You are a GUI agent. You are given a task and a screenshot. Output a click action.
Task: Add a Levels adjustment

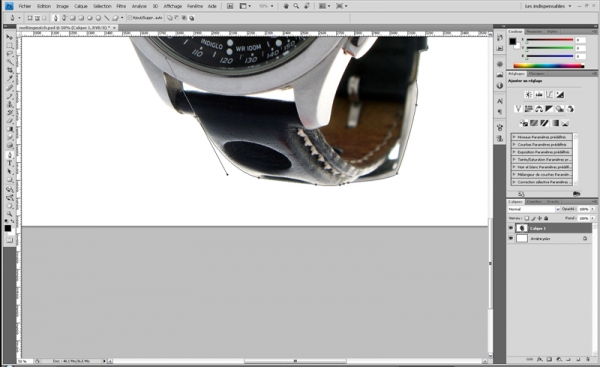(x=539, y=95)
